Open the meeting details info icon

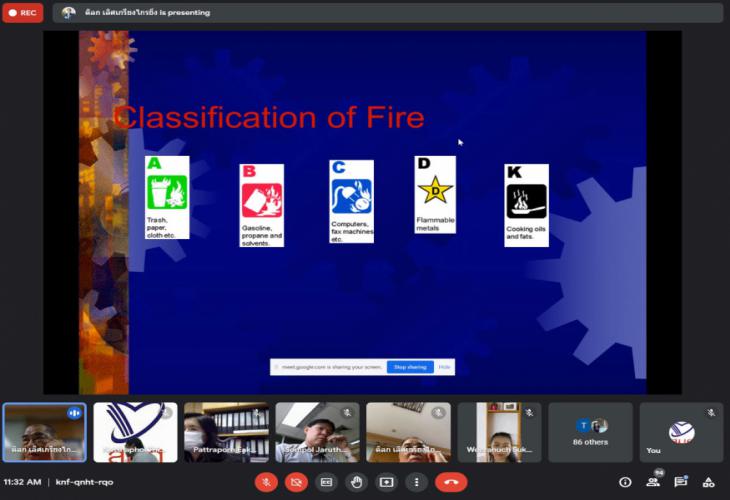625,482
